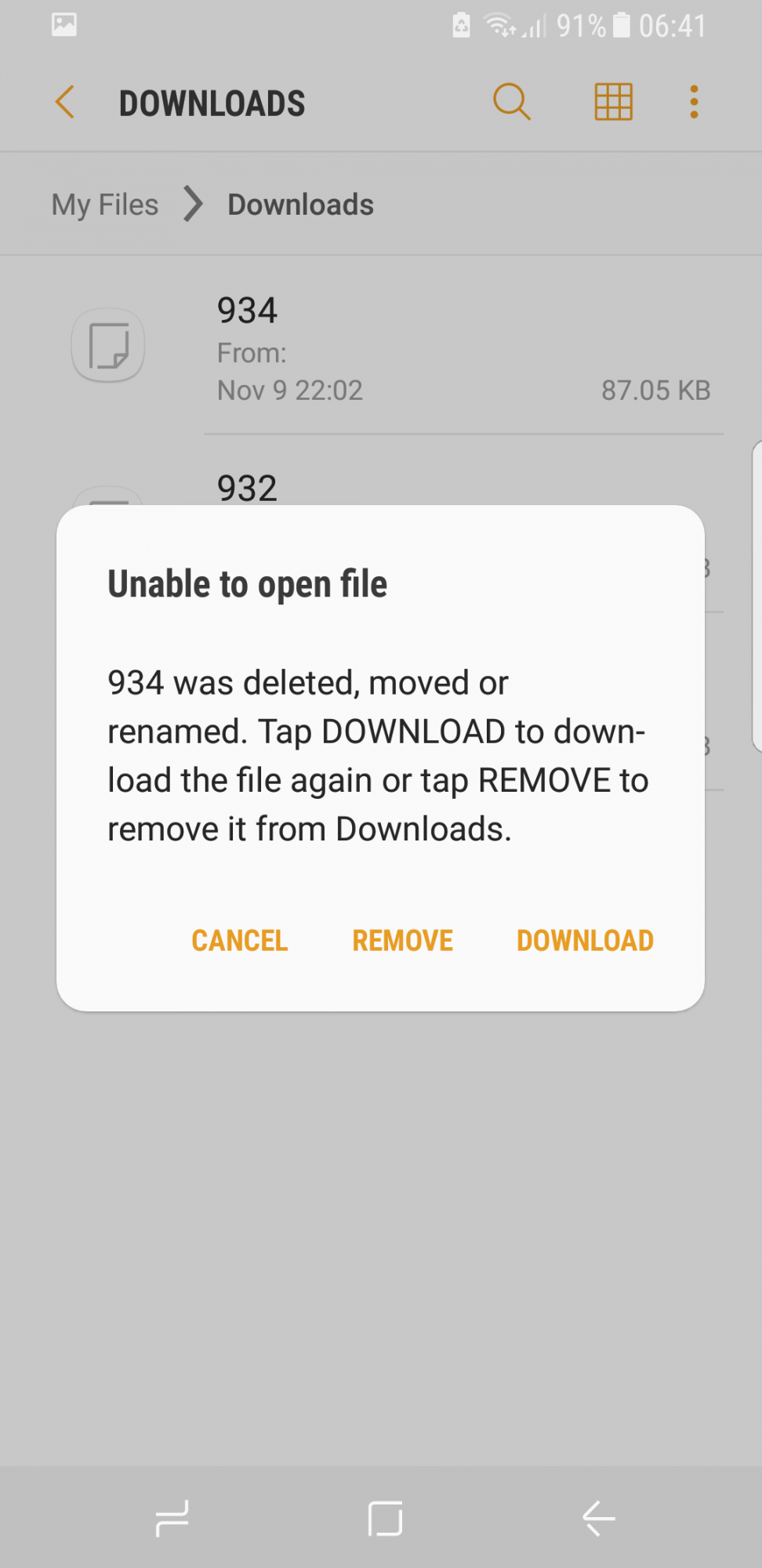Tap the system Back navigation button

click(598, 1519)
